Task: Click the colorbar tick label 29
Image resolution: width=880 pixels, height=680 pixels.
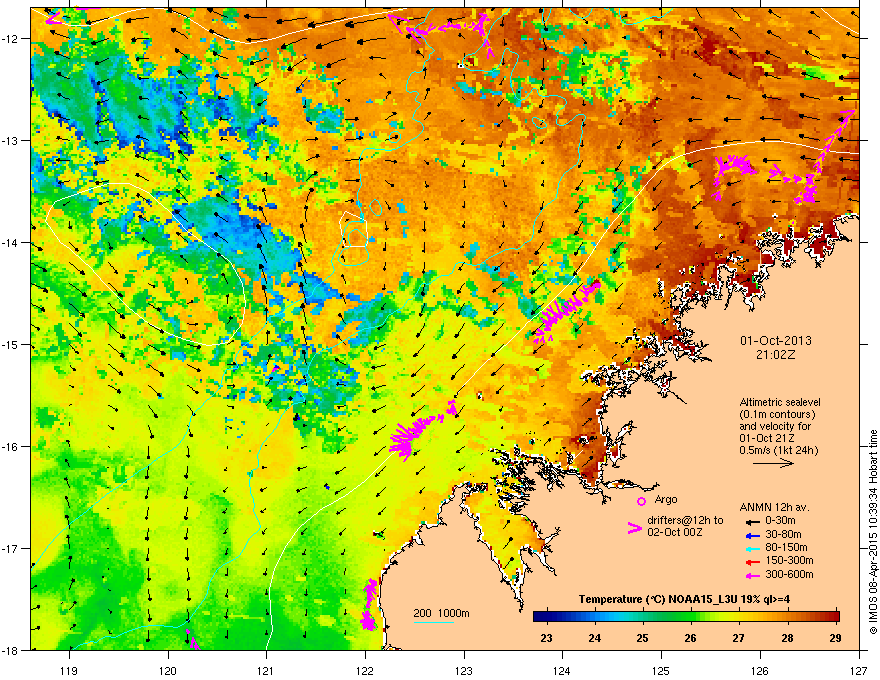Action: [x=836, y=638]
